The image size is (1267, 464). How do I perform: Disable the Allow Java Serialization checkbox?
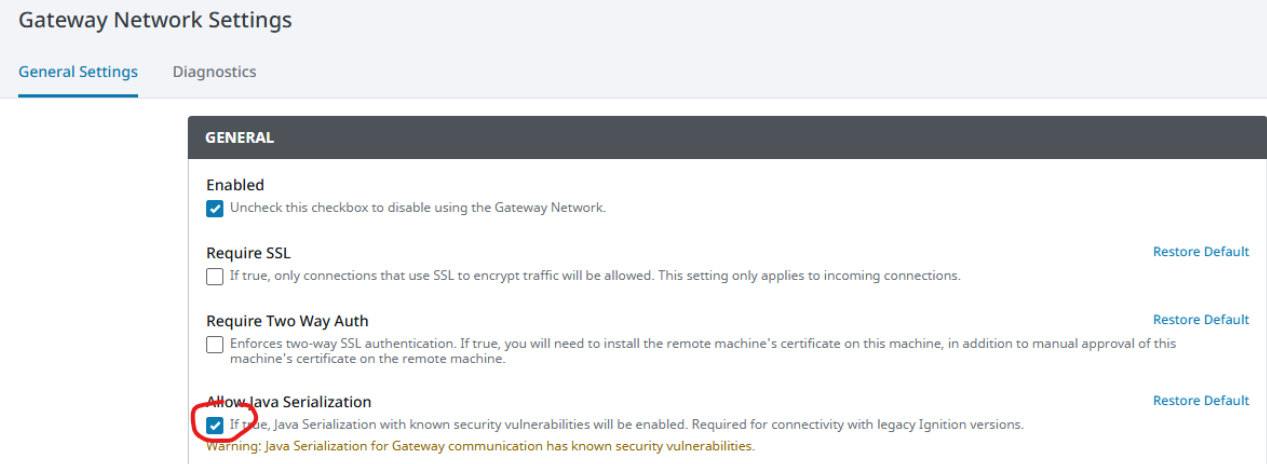(x=215, y=425)
